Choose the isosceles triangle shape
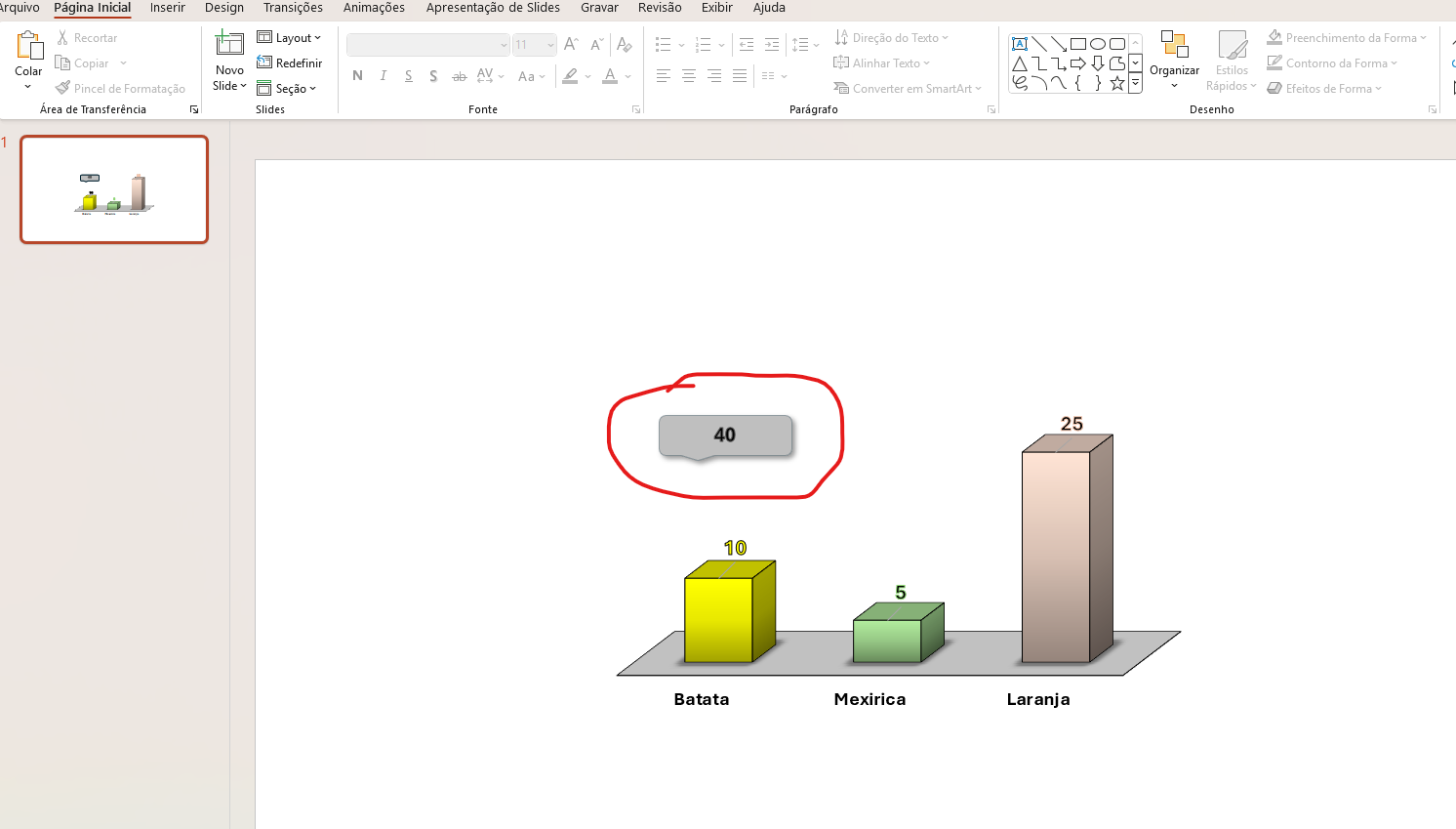The height and width of the screenshot is (829, 1456). pos(1020,63)
